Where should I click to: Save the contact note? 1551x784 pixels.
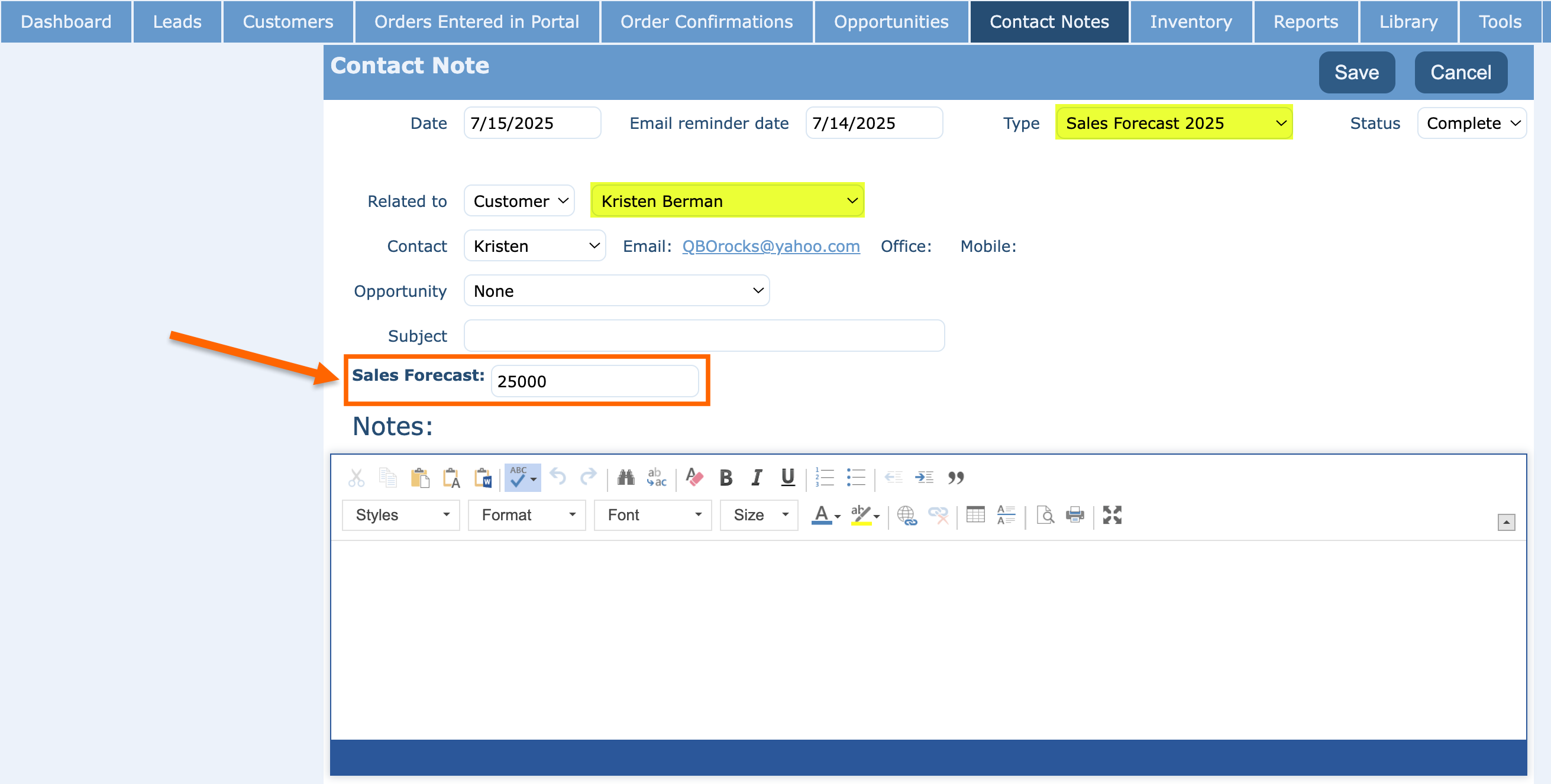tap(1356, 72)
